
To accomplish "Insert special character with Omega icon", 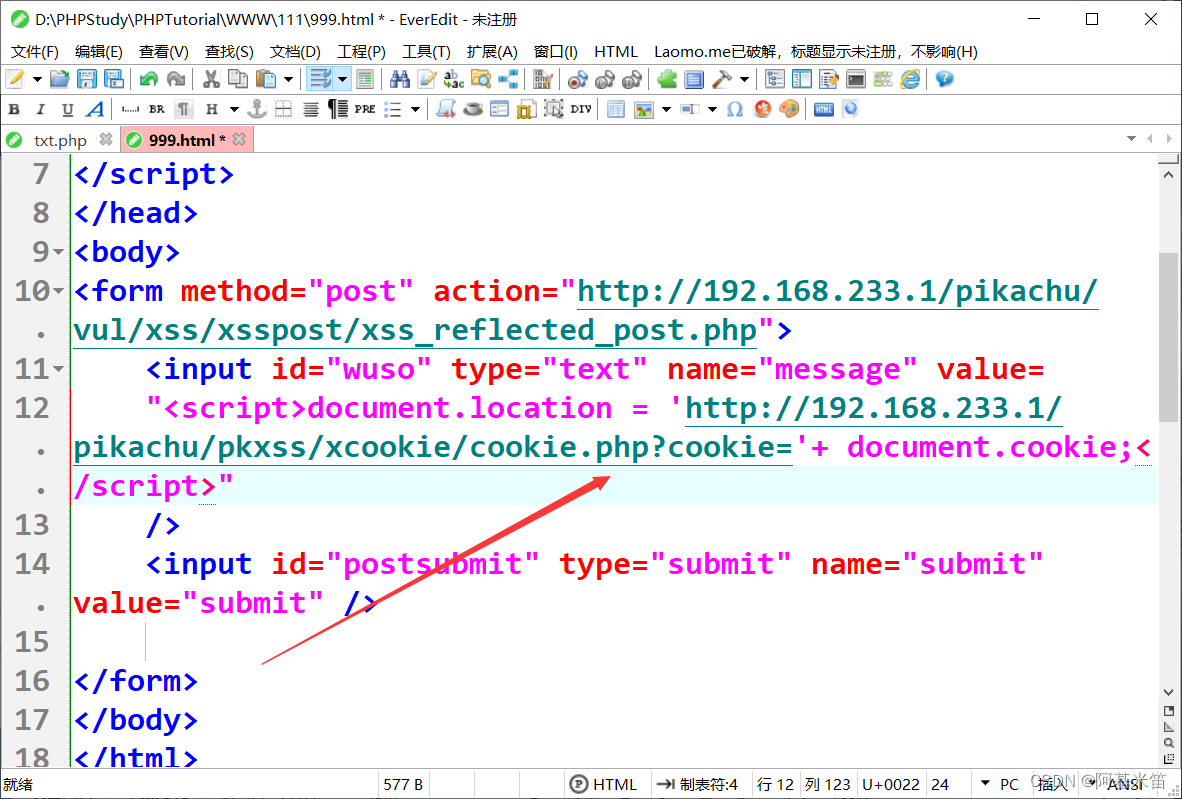I will [735, 110].
